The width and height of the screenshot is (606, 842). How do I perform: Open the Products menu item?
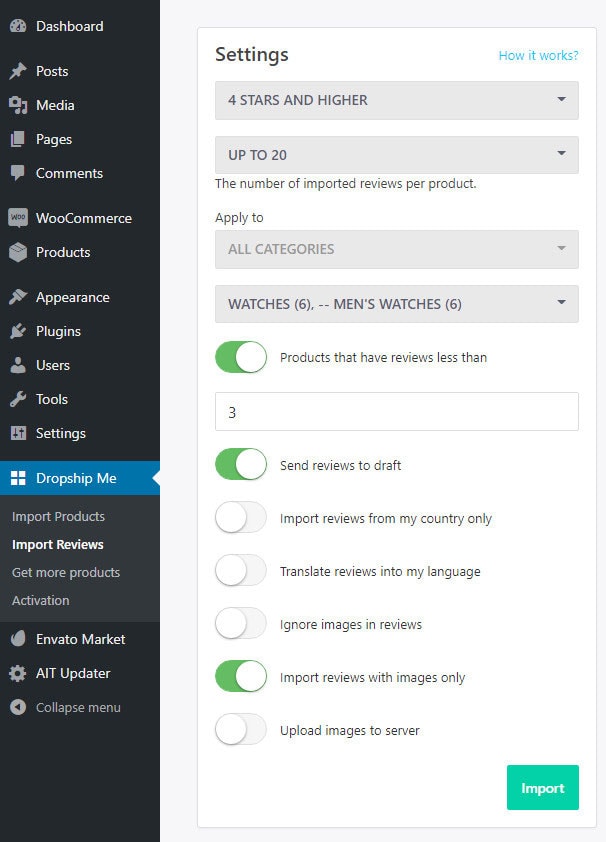coord(80,252)
